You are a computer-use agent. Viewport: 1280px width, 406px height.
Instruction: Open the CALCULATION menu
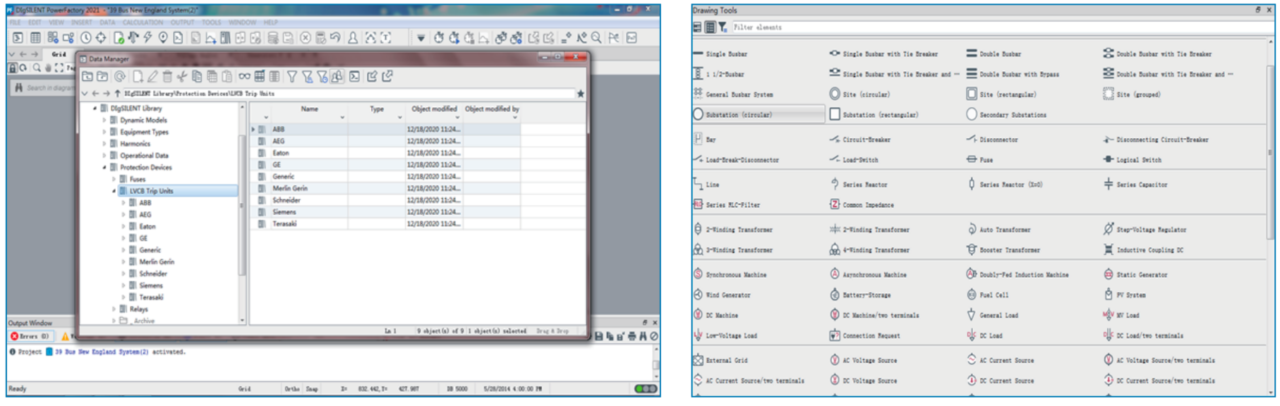point(145,21)
